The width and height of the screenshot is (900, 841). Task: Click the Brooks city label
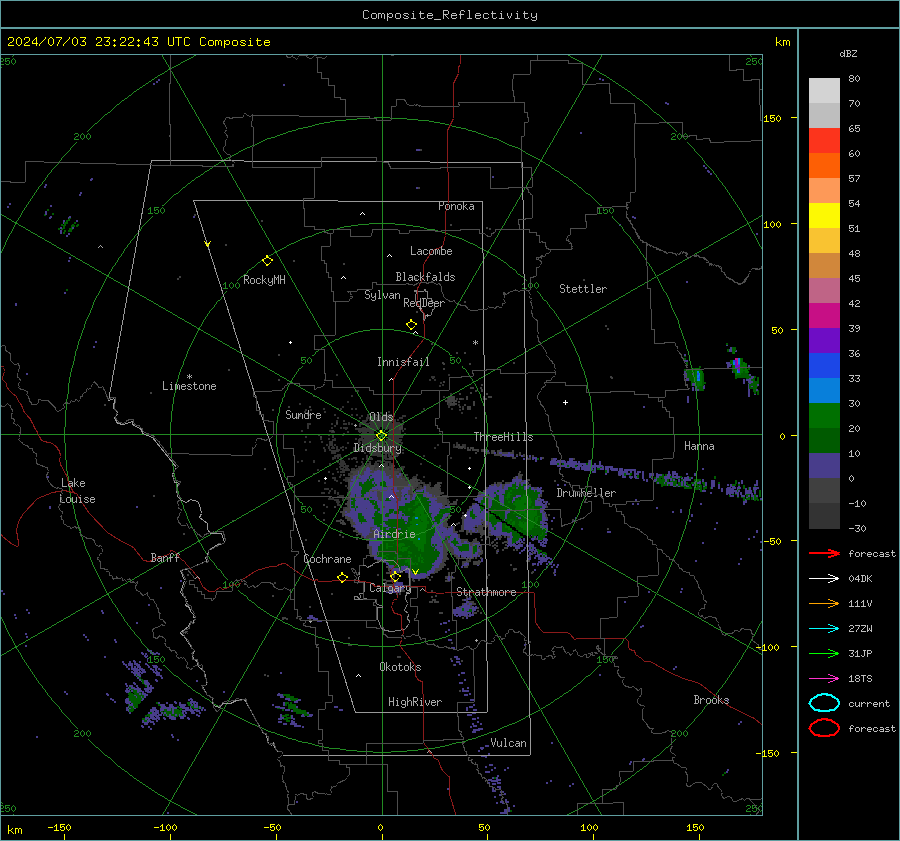coord(711,700)
